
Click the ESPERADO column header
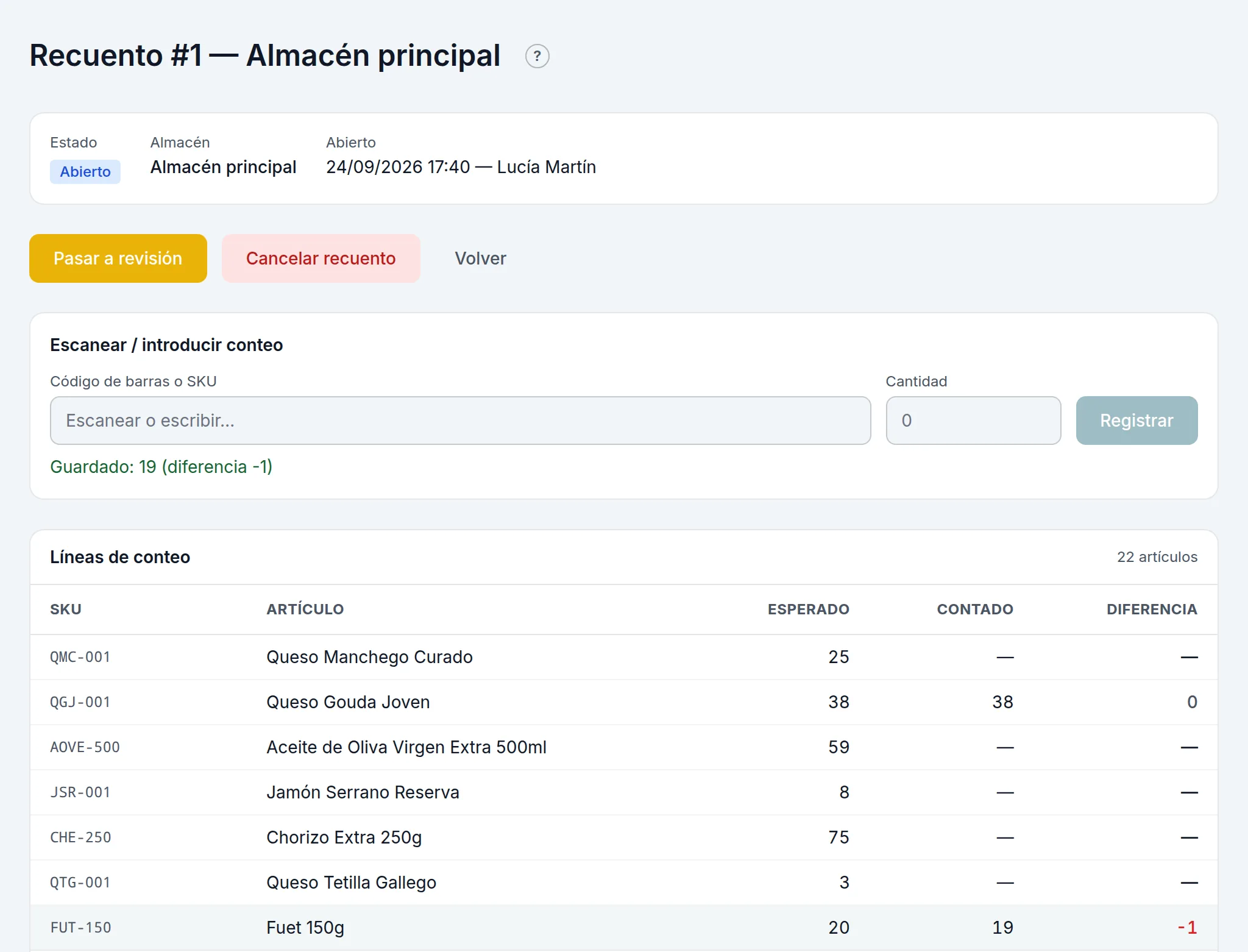point(808,609)
